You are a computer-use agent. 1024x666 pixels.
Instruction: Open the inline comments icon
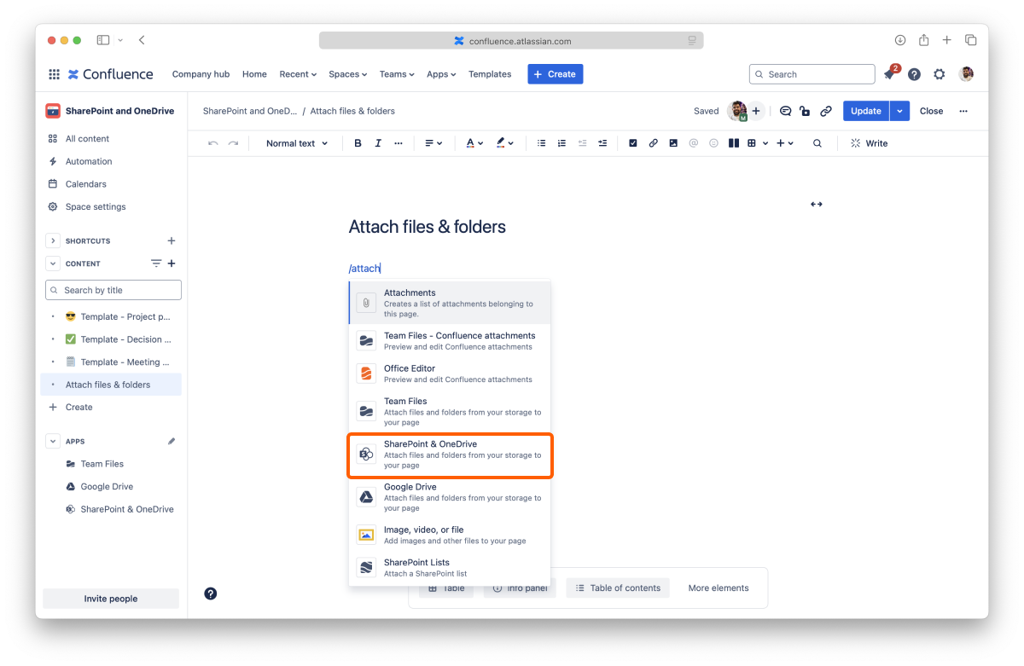[785, 111]
